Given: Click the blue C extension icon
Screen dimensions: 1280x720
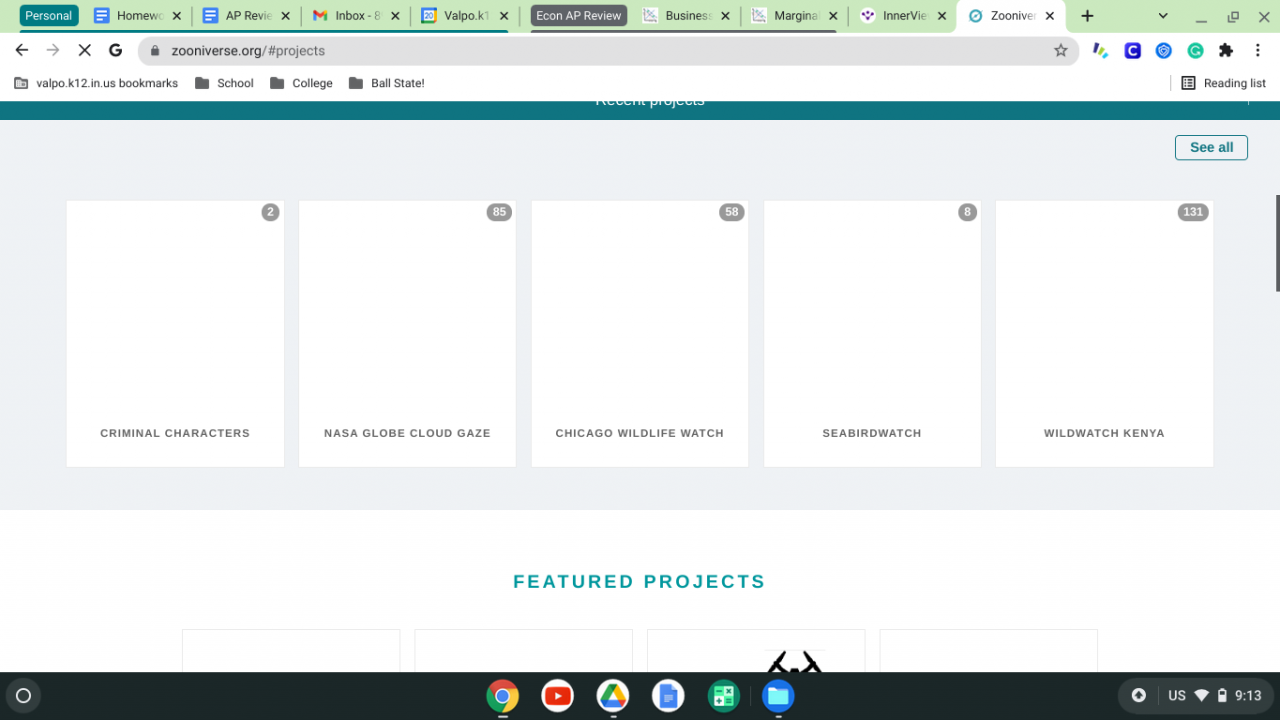Looking at the screenshot, I should click(x=1133, y=51).
